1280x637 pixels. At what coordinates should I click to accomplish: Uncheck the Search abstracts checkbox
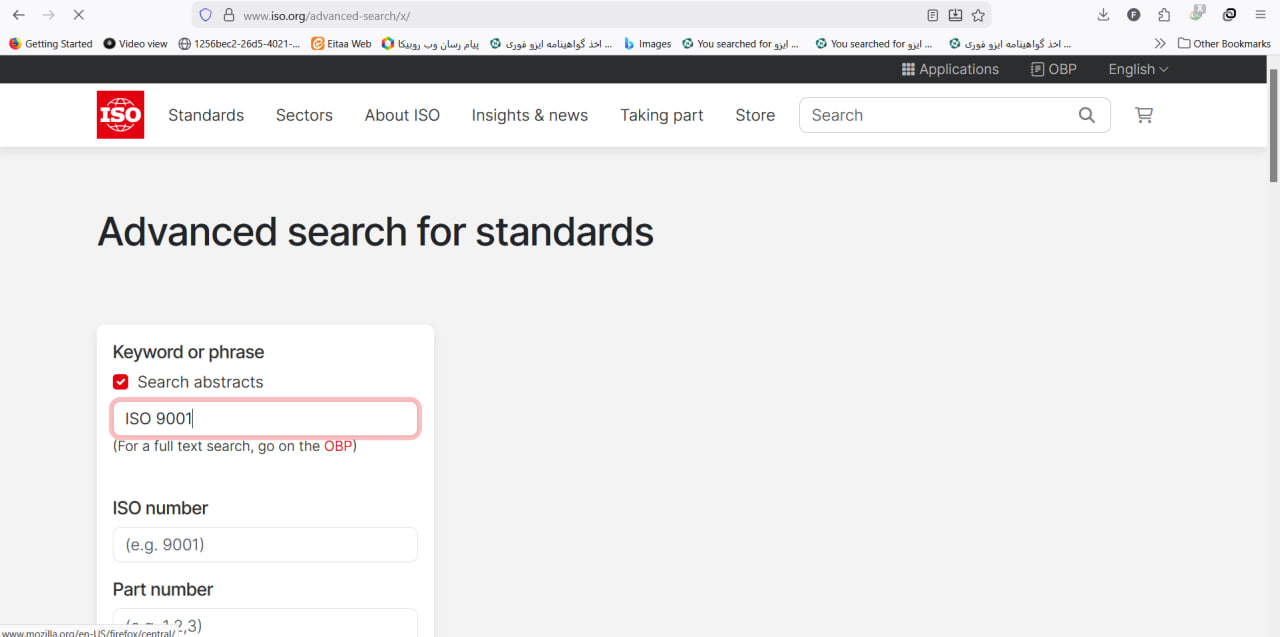coord(121,382)
